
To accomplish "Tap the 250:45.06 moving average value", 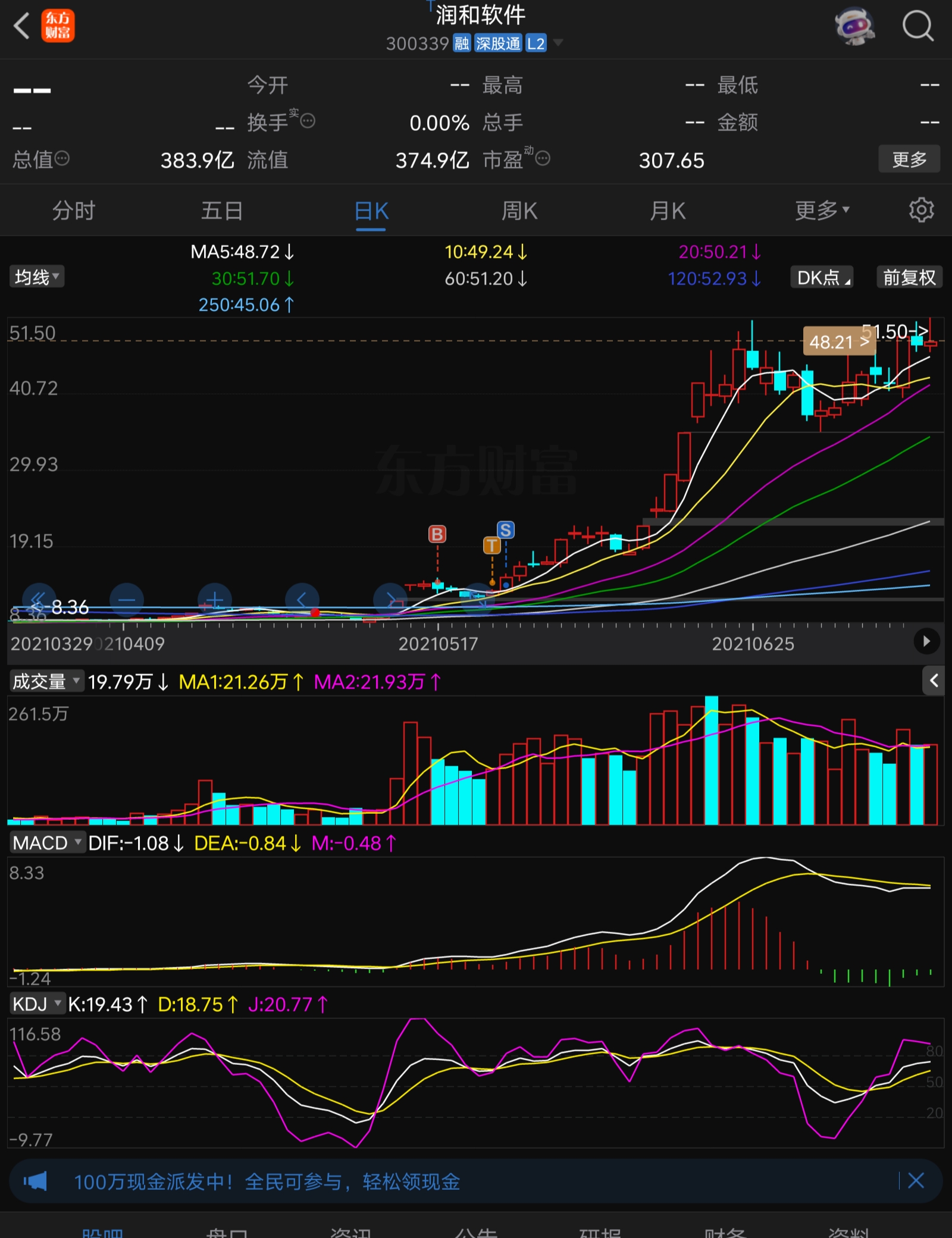I will click(246, 305).
